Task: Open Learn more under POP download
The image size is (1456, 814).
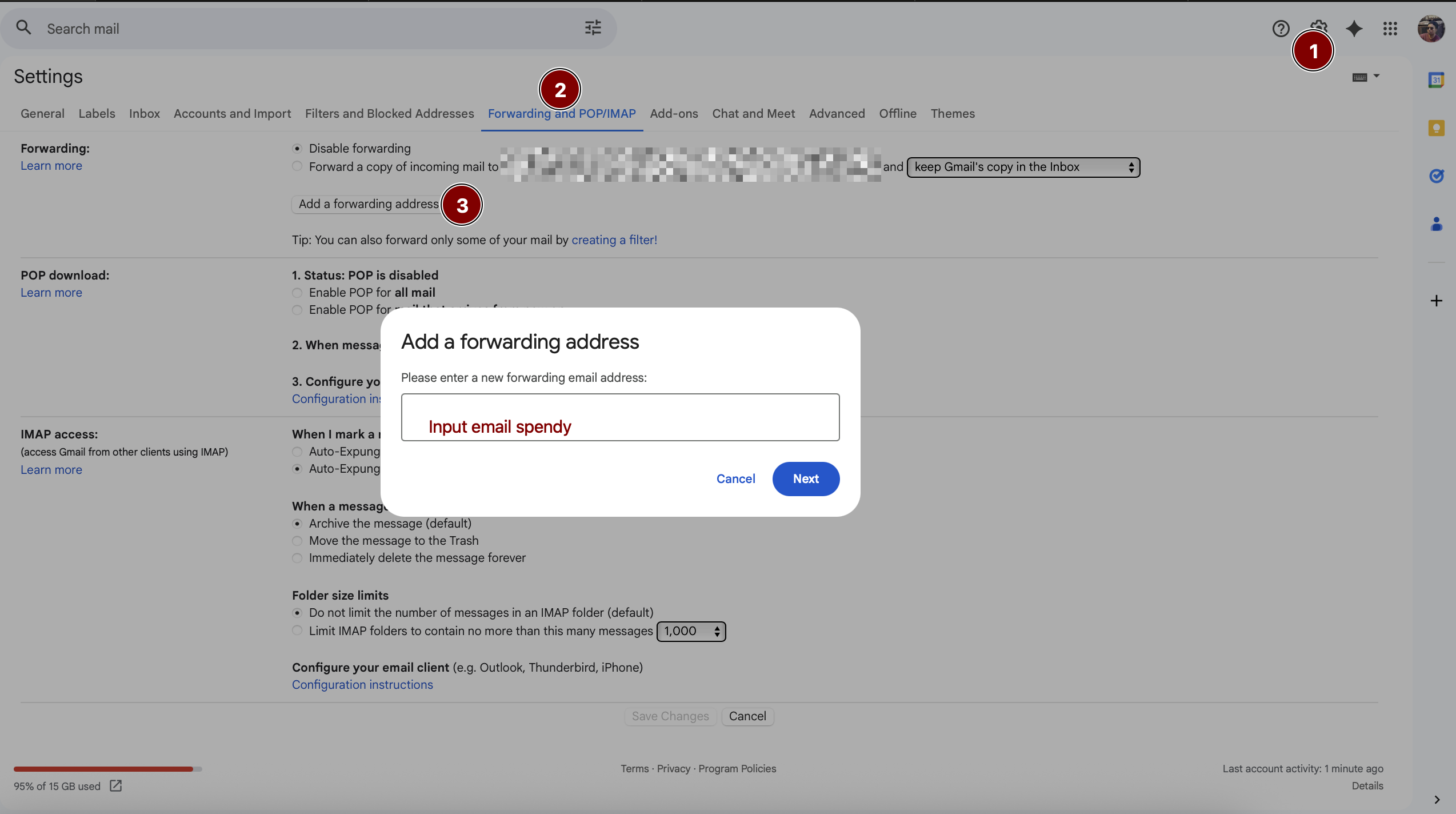Action: [x=51, y=293]
